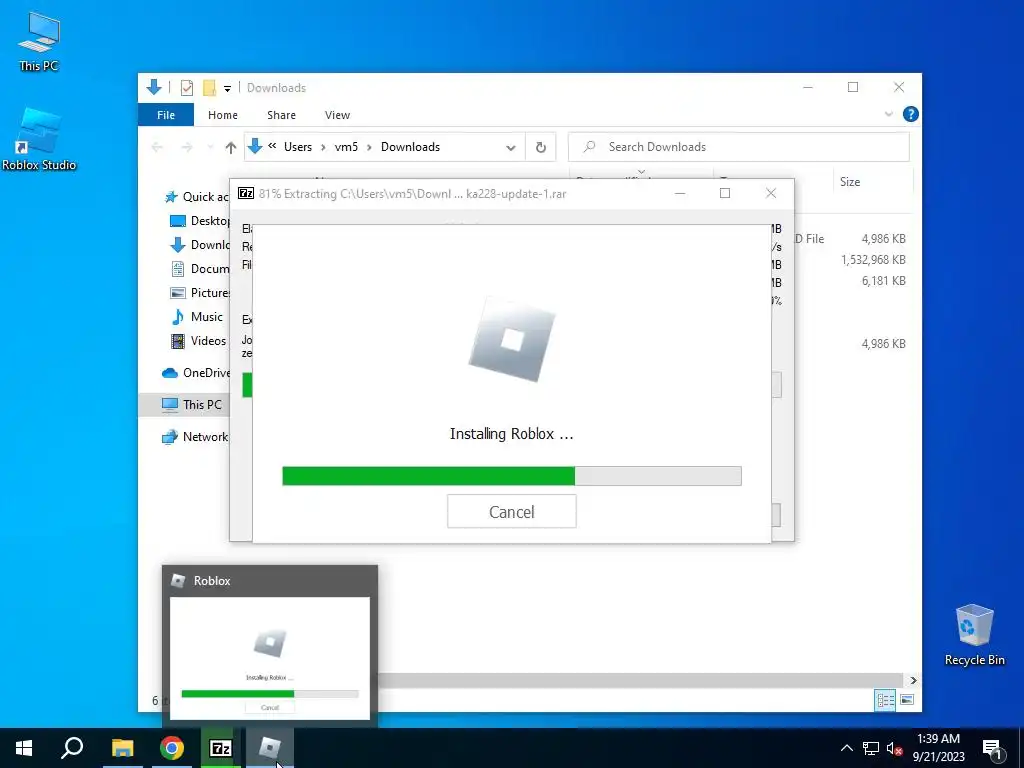
Task: Open Google Chrome from the taskbar
Action: (172, 748)
